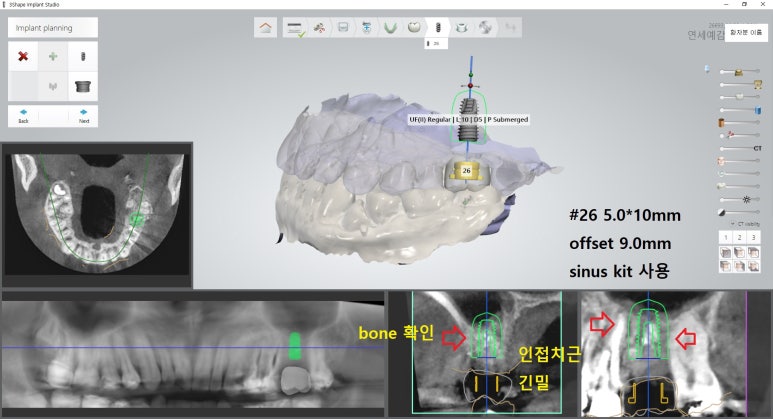The height and width of the screenshot is (419, 773).
Task: Delete implant with the red X icon
Action: pos(23,57)
